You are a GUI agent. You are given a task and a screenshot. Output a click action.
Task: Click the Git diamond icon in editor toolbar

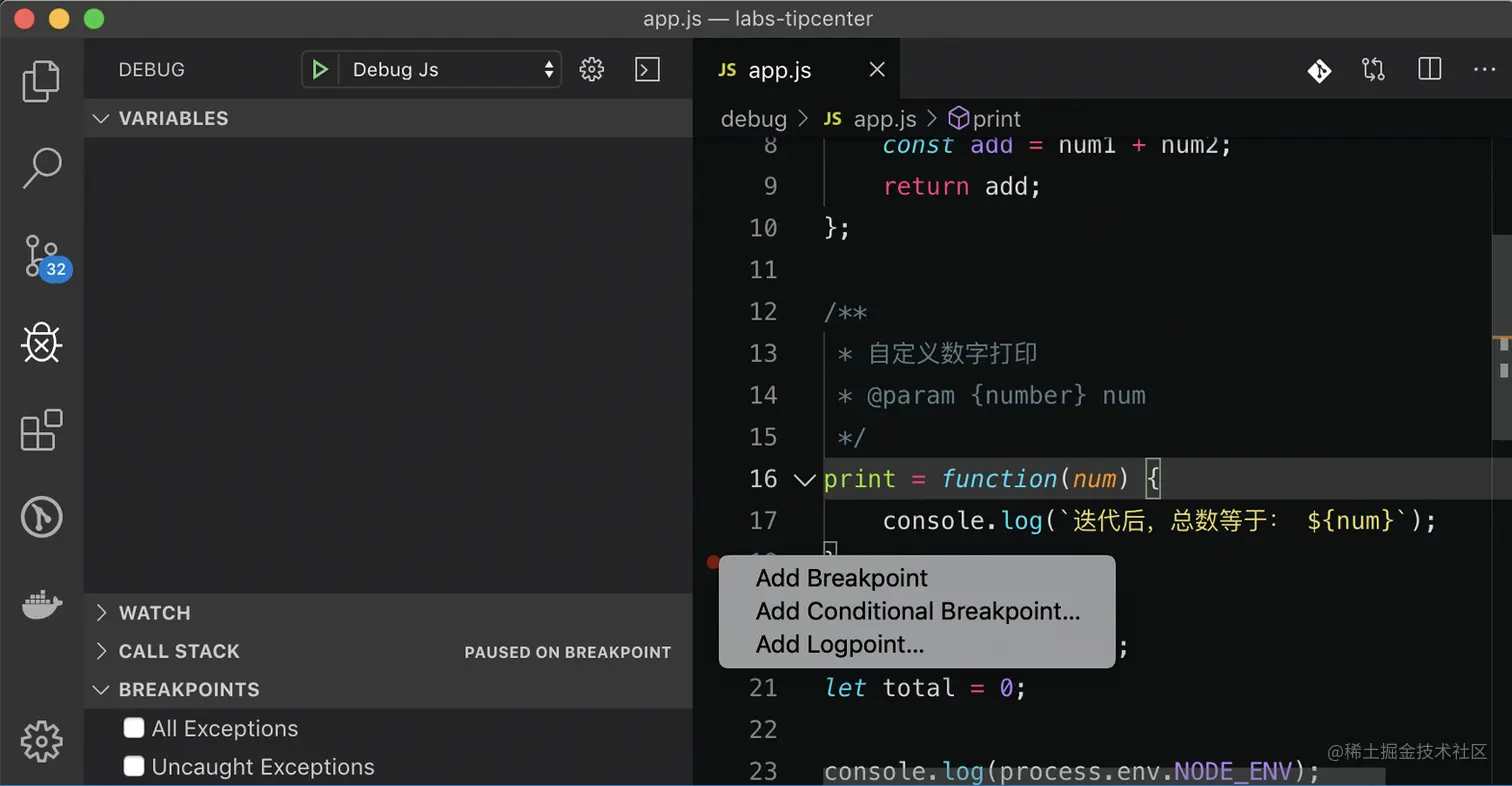1319,70
